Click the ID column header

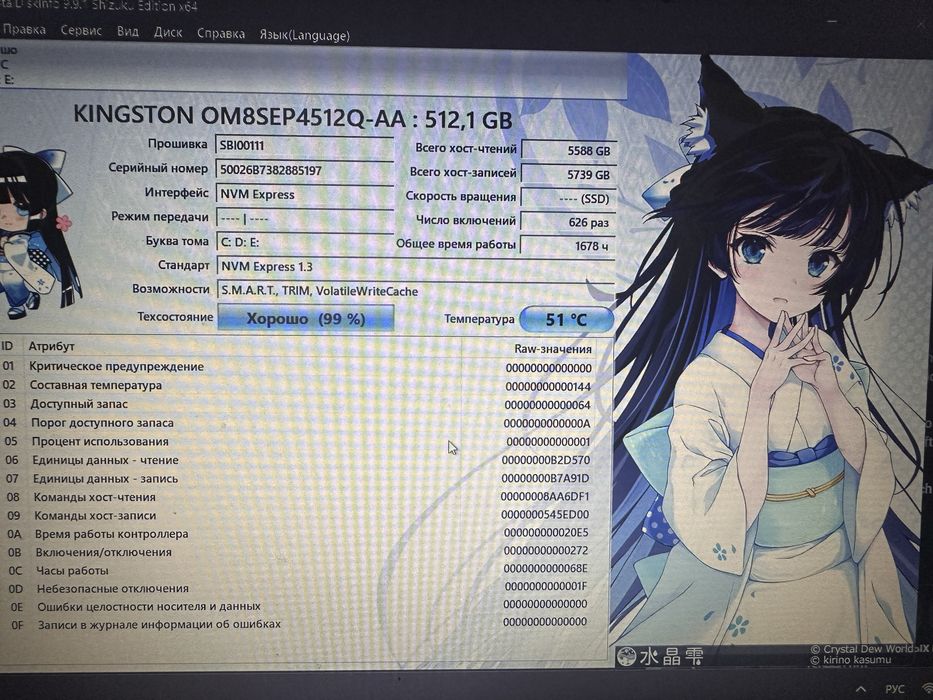pos(8,345)
